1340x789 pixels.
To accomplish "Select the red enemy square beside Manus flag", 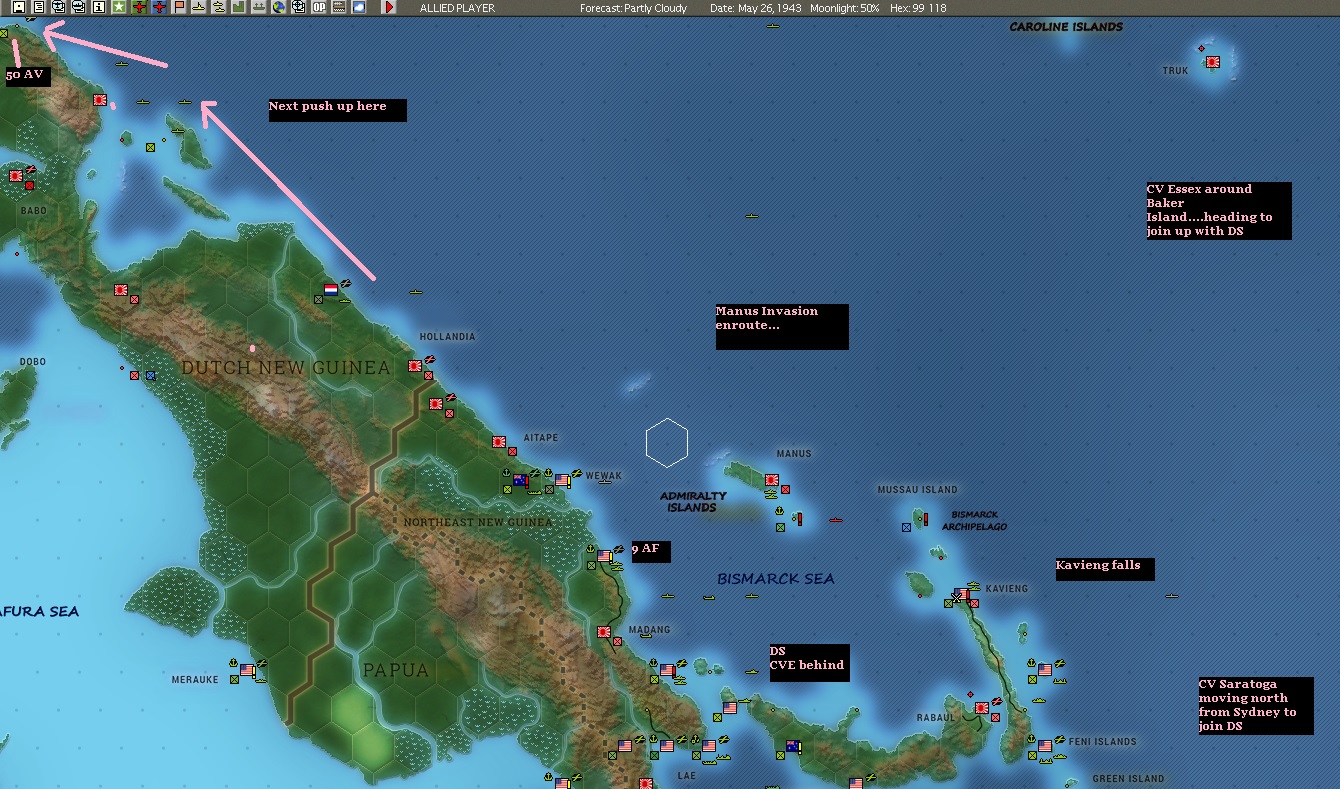I will click(786, 490).
